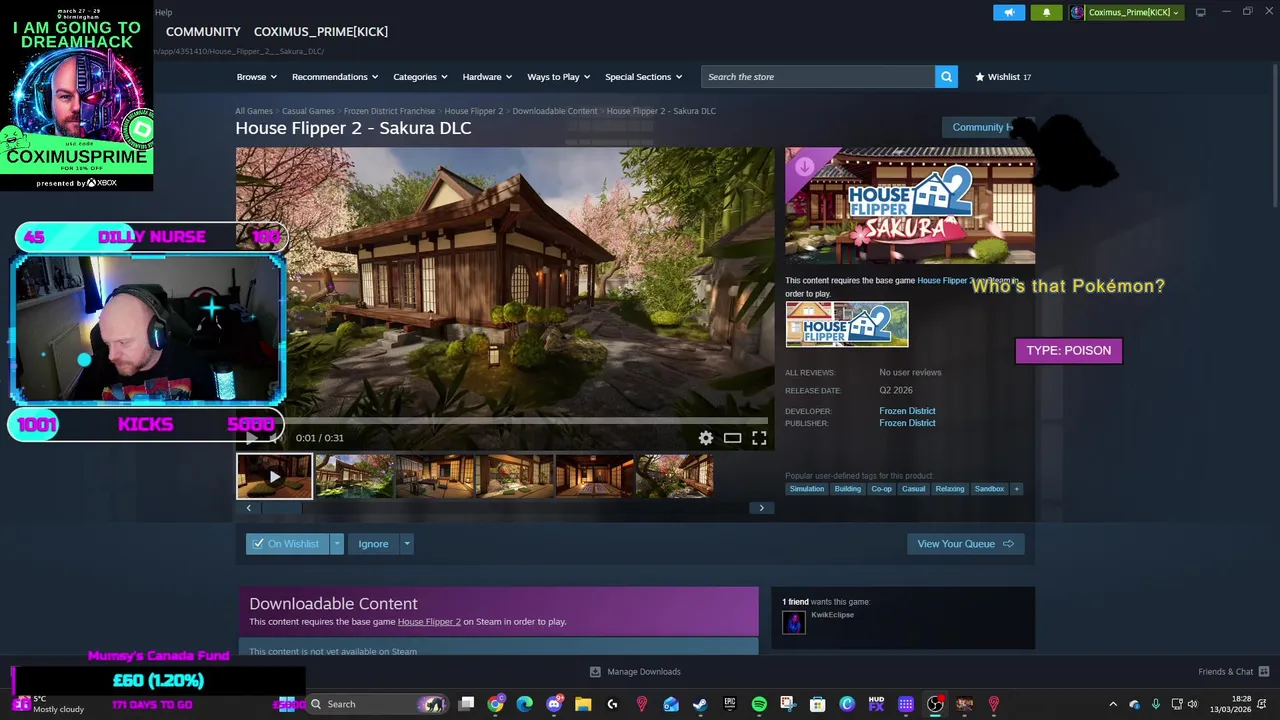Open Discord from taskbar
This screenshot has height=720, width=1280.
coord(554,704)
